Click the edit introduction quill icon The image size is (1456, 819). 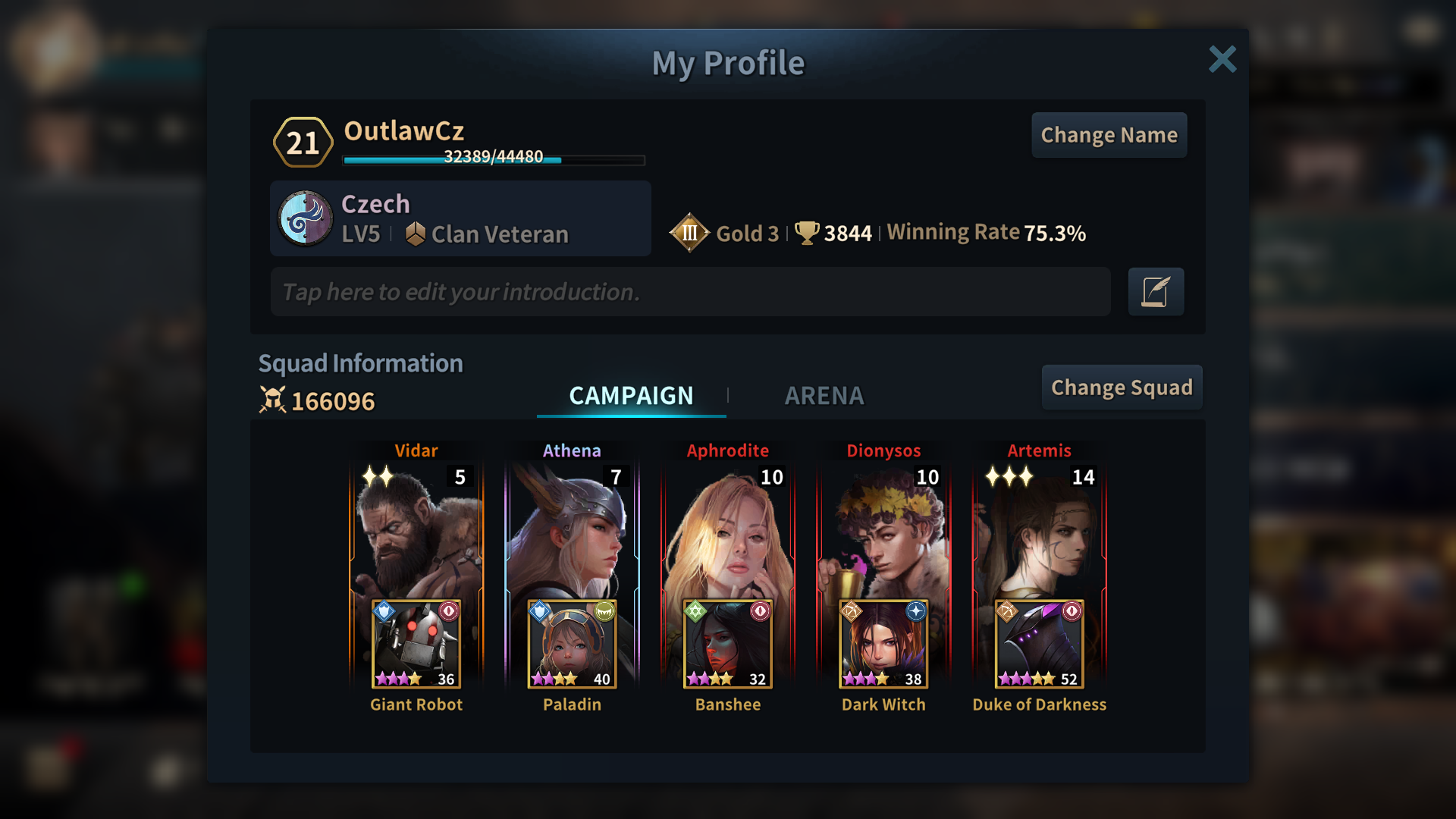coord(1156,291)
